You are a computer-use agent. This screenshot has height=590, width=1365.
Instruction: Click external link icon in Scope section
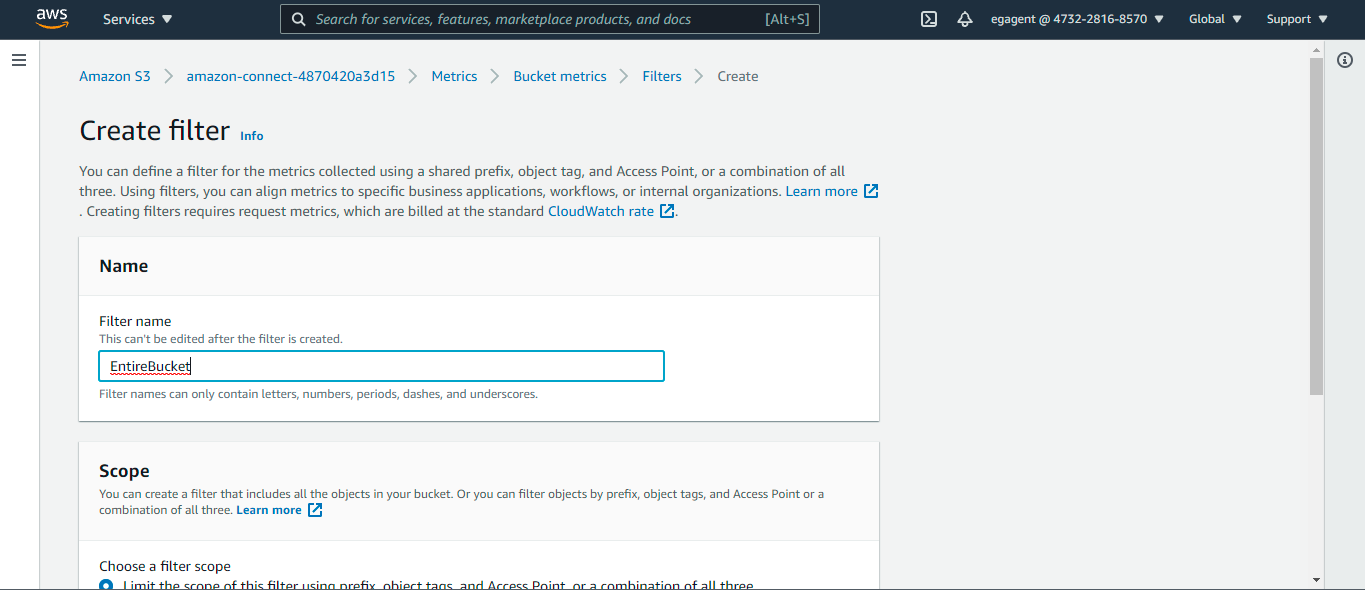315,510
